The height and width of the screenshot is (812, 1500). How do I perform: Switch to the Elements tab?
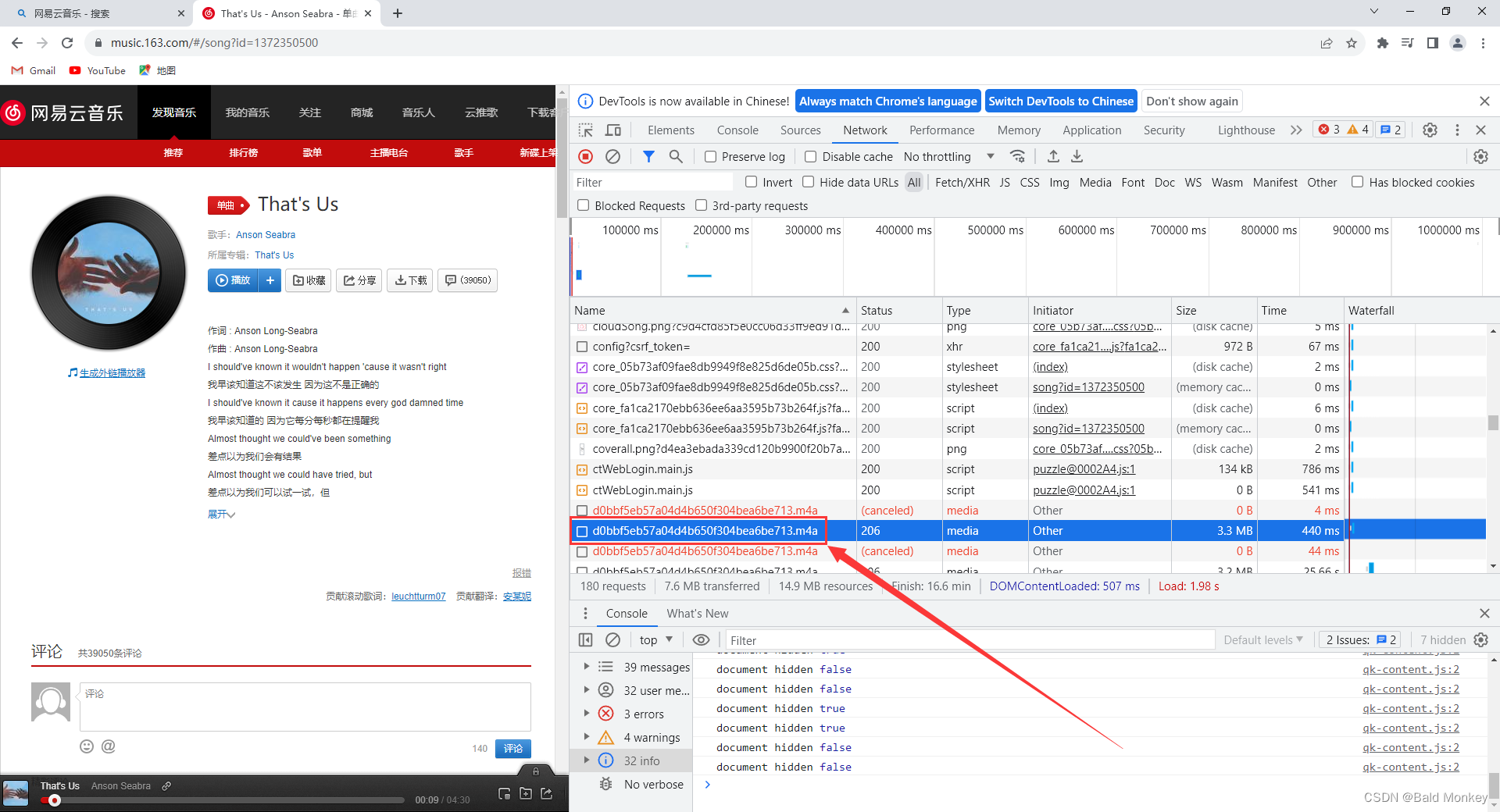pos(670,130)
